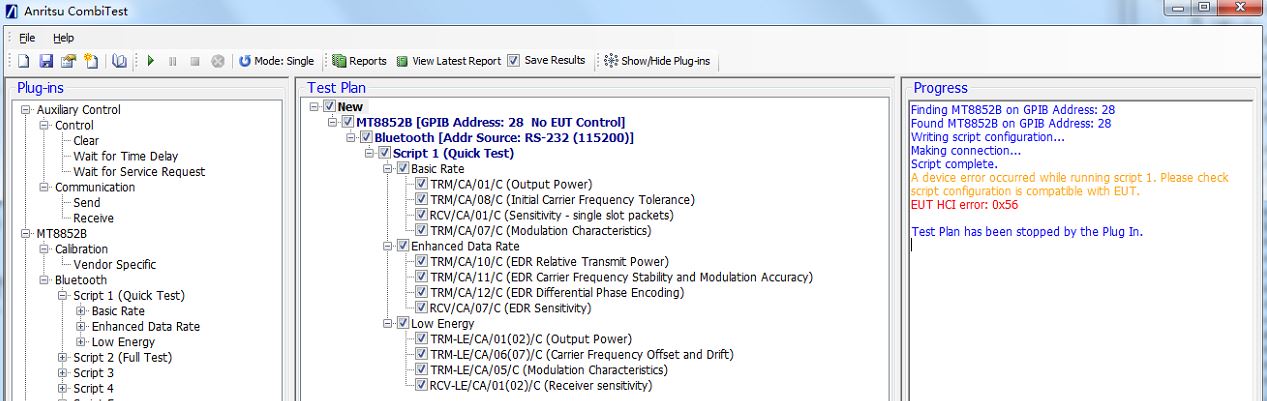Click the Pause toolbar icon

172,61
